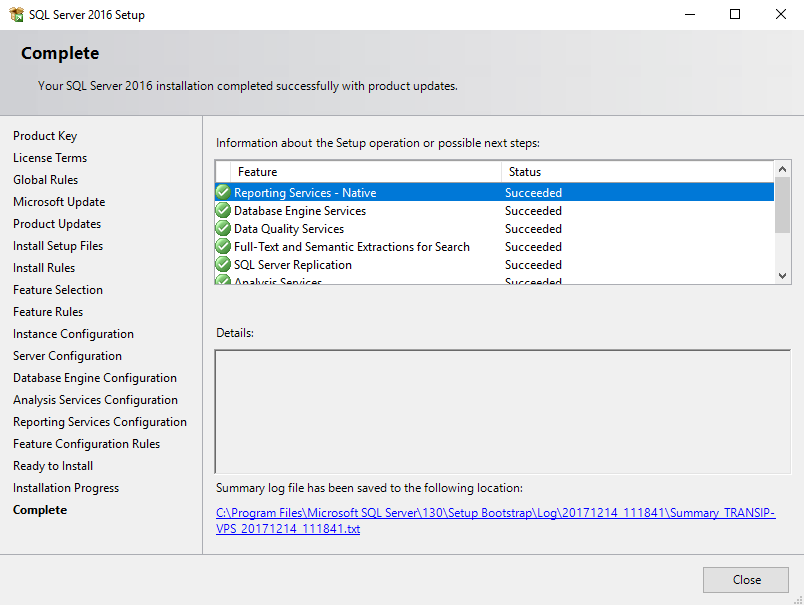Click the Close button at the bottom
This screenshot has width=804, height=605.
(x=746, y=580)
